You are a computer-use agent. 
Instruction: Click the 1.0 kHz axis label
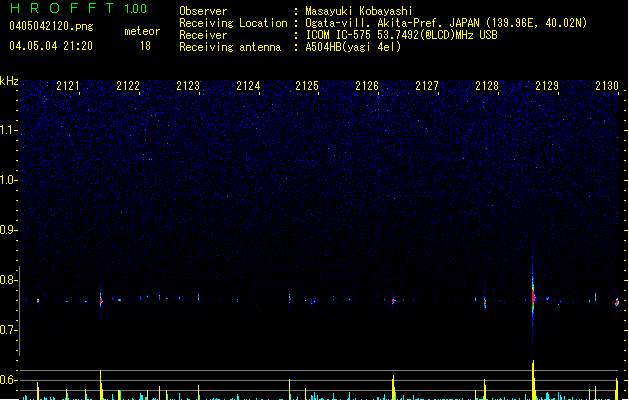point(8,180)
